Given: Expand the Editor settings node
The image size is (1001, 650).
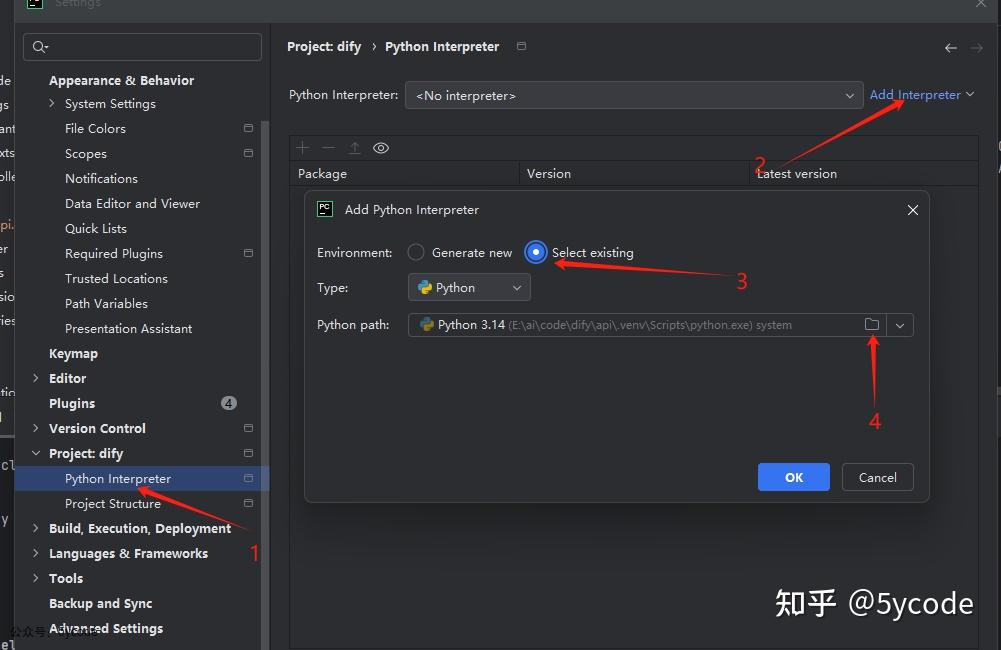Looking at the screenshot, I should click(x=36, y=378).
